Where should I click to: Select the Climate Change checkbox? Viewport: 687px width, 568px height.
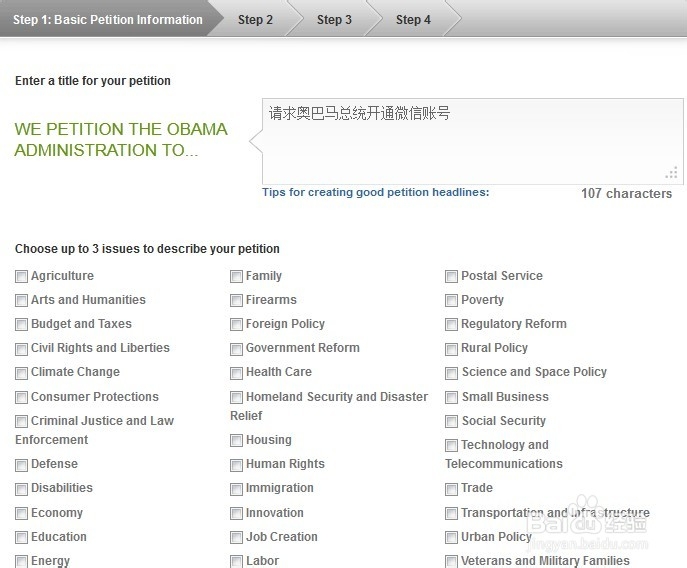(22, 373)
